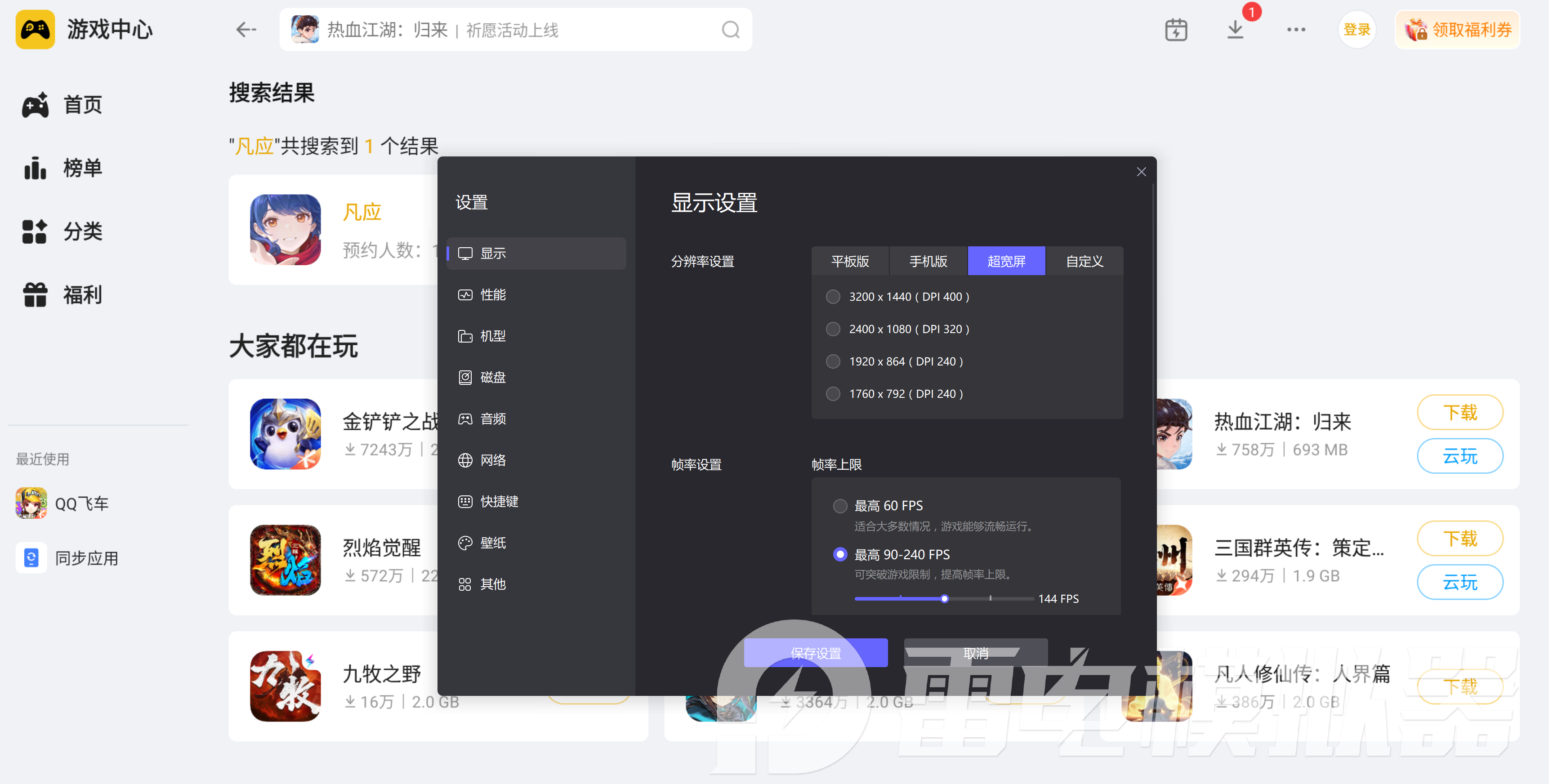Click the FPS limit slider handle
The image size is (1549, 784).
click(x=944, y=598)
